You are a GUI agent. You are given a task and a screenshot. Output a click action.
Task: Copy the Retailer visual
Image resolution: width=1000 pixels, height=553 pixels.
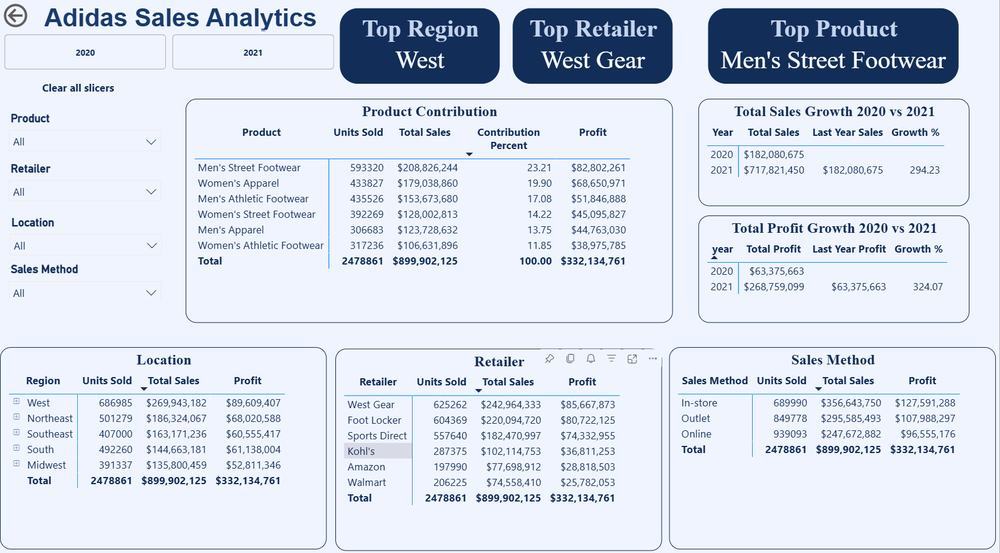570,359
